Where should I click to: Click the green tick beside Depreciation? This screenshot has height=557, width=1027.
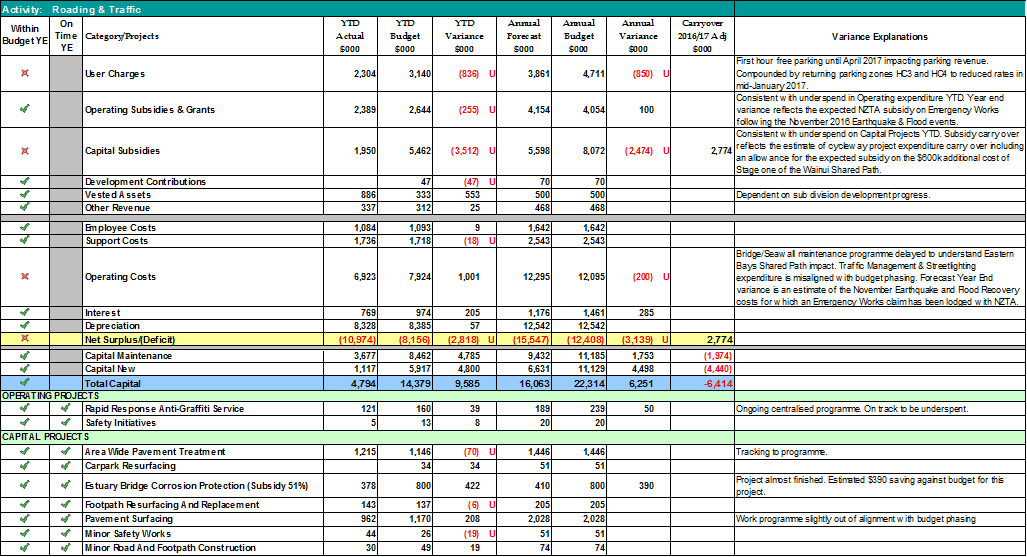[x=24, y=326]
